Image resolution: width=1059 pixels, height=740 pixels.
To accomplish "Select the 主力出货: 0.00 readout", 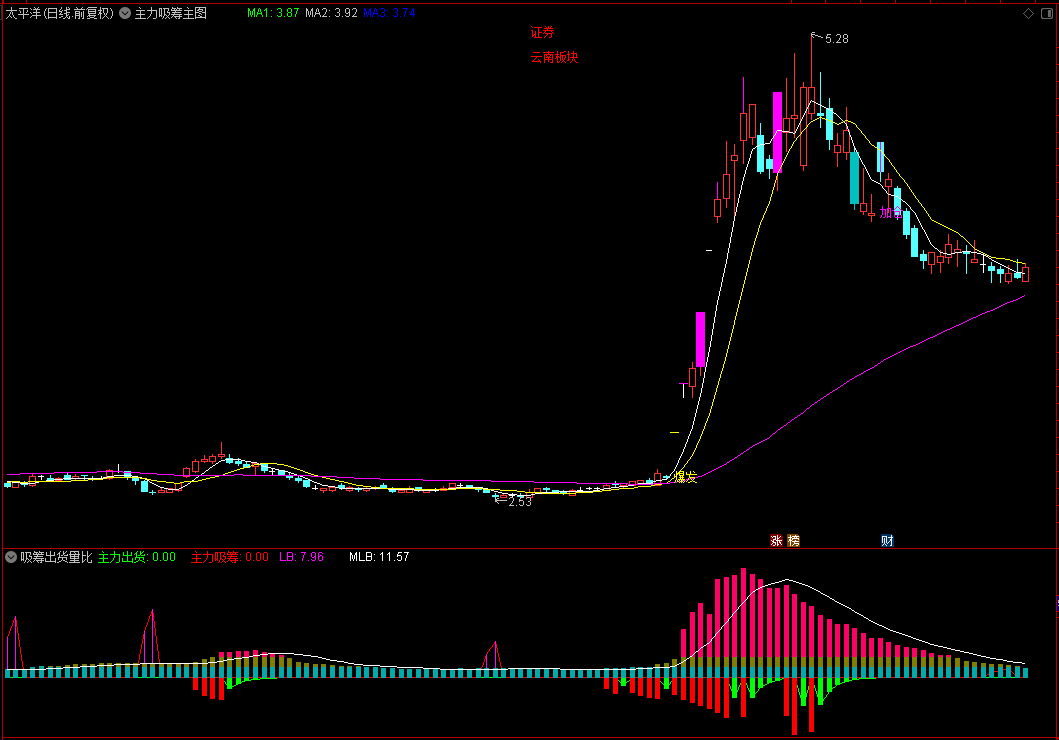I will (x=137, y=557).
